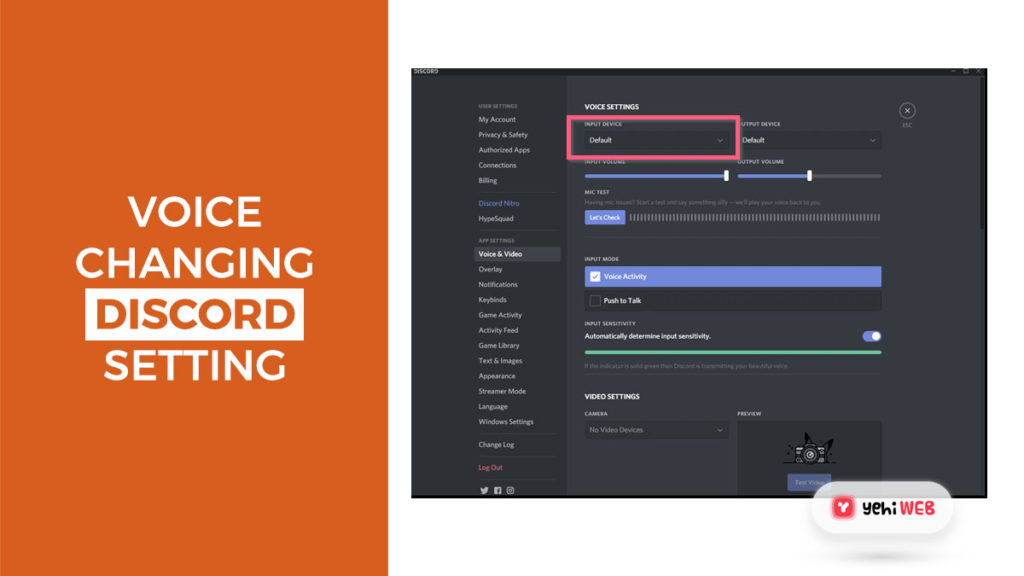Minimize the Discord window
Viewport: 1024px width, 576px height.
pos(952,71)
